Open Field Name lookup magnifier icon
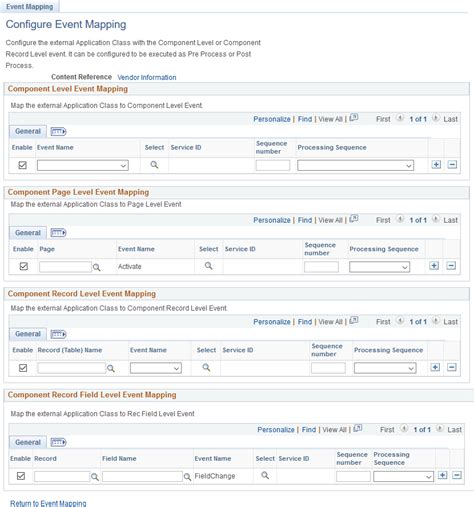 [187, 477]
